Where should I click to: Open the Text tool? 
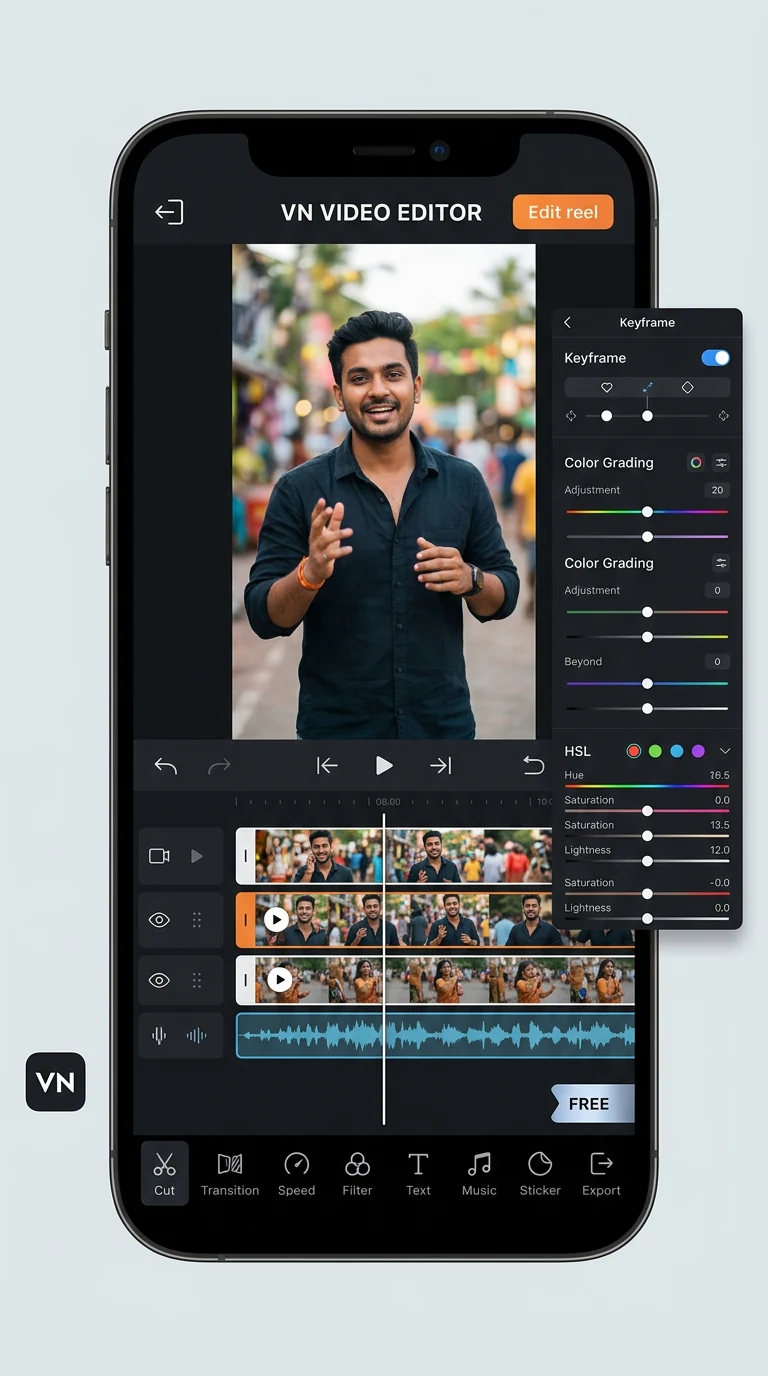[418, 1173]
